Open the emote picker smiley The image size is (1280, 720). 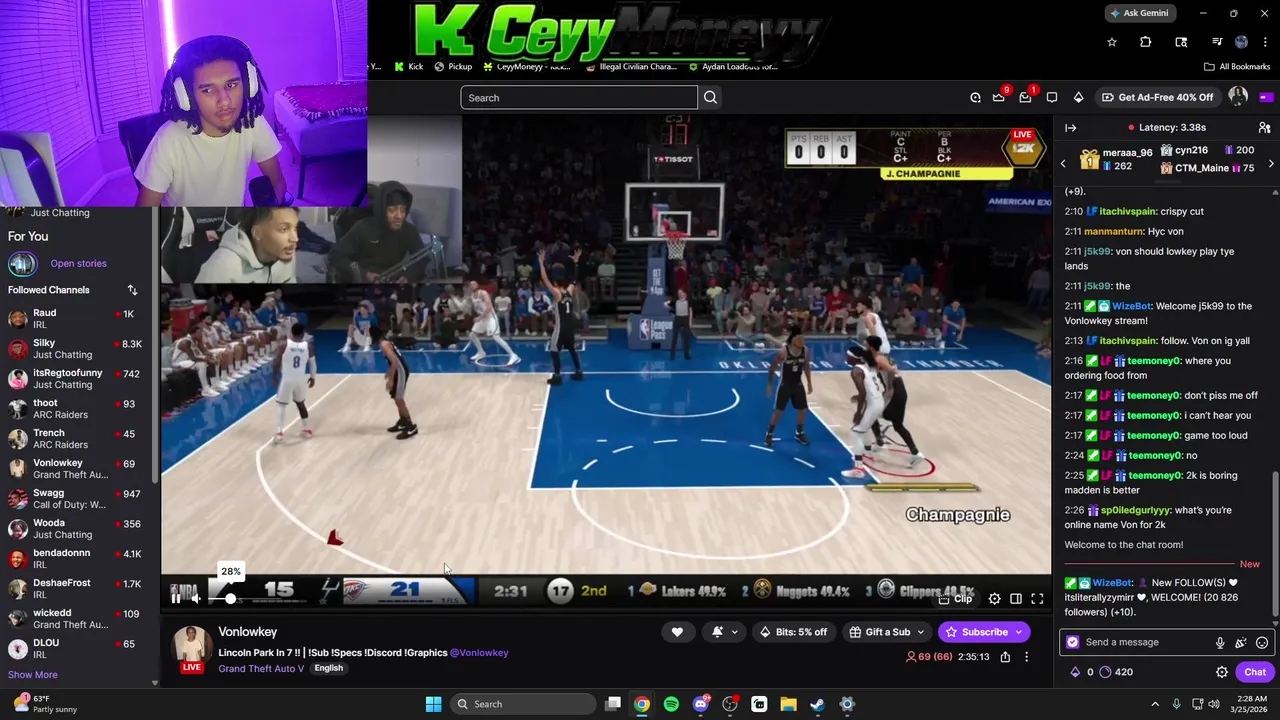click(1262, 643)
